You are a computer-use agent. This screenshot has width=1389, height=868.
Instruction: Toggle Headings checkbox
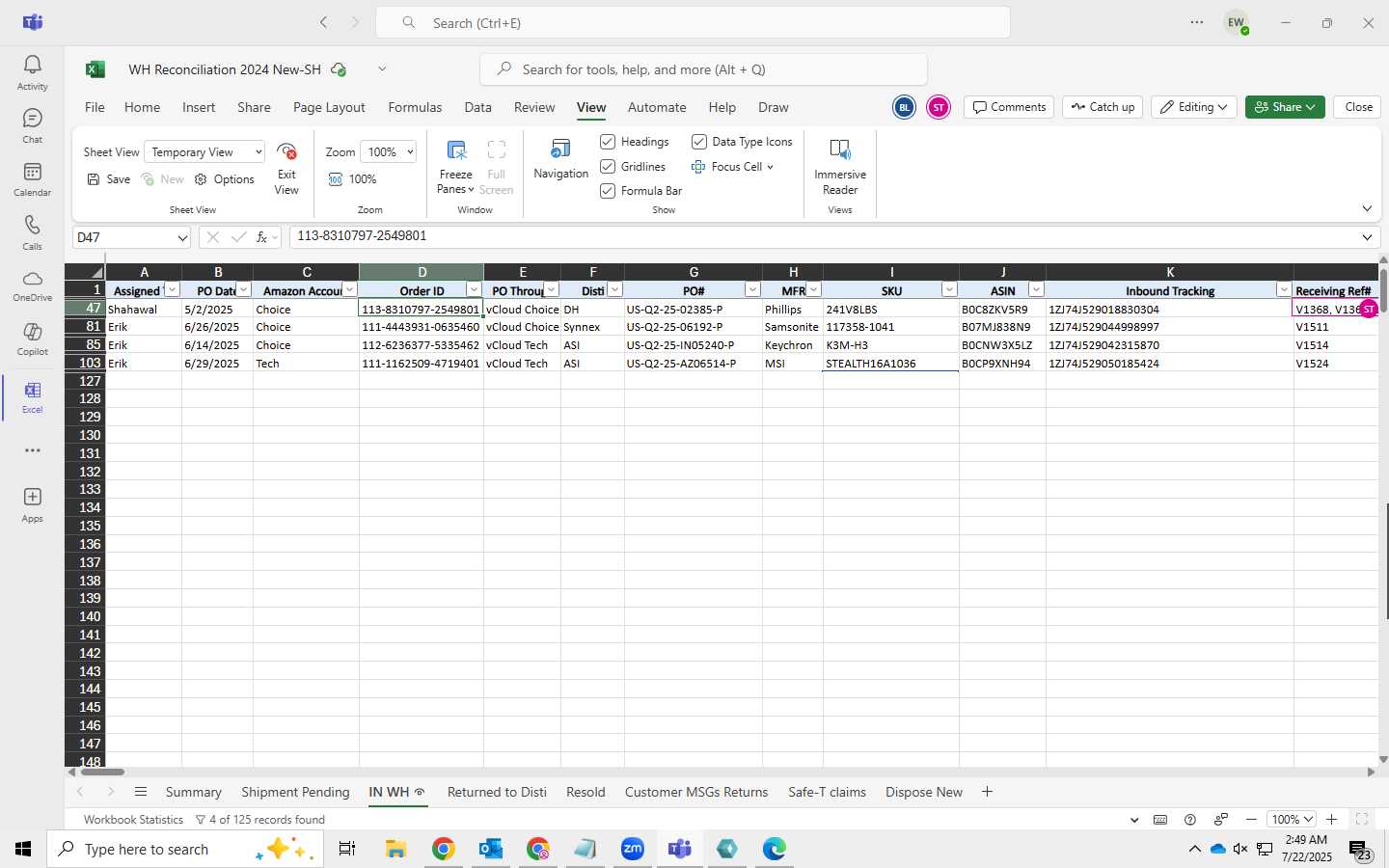(x=608, y=142)
